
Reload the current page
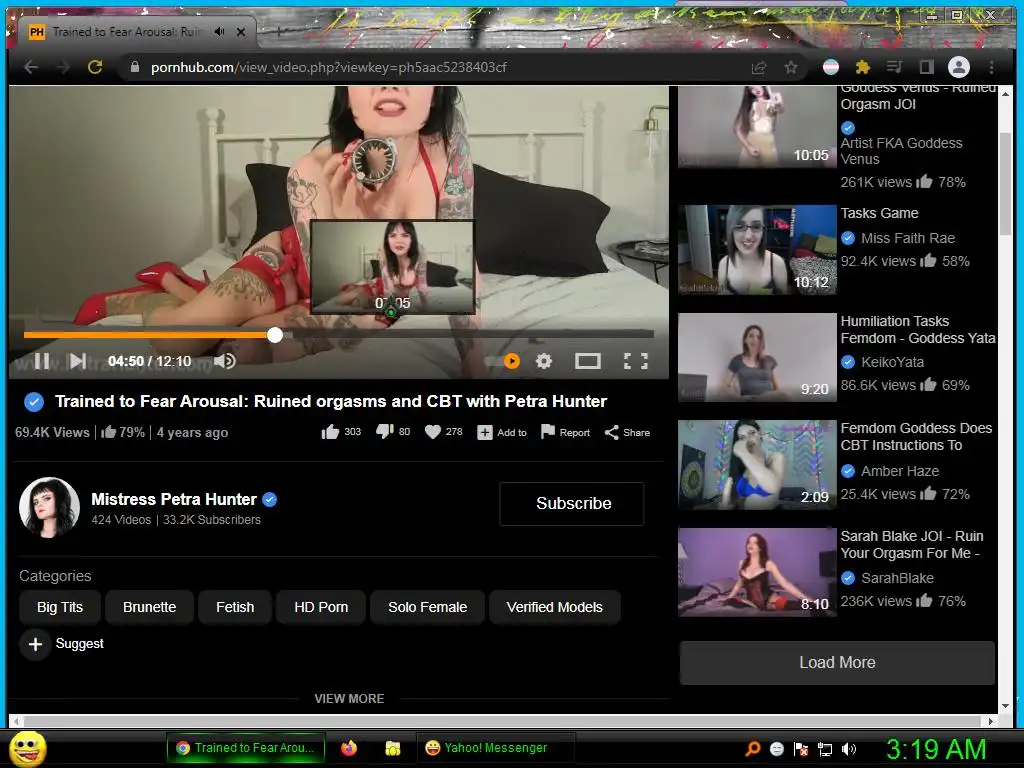coord(95,67)
